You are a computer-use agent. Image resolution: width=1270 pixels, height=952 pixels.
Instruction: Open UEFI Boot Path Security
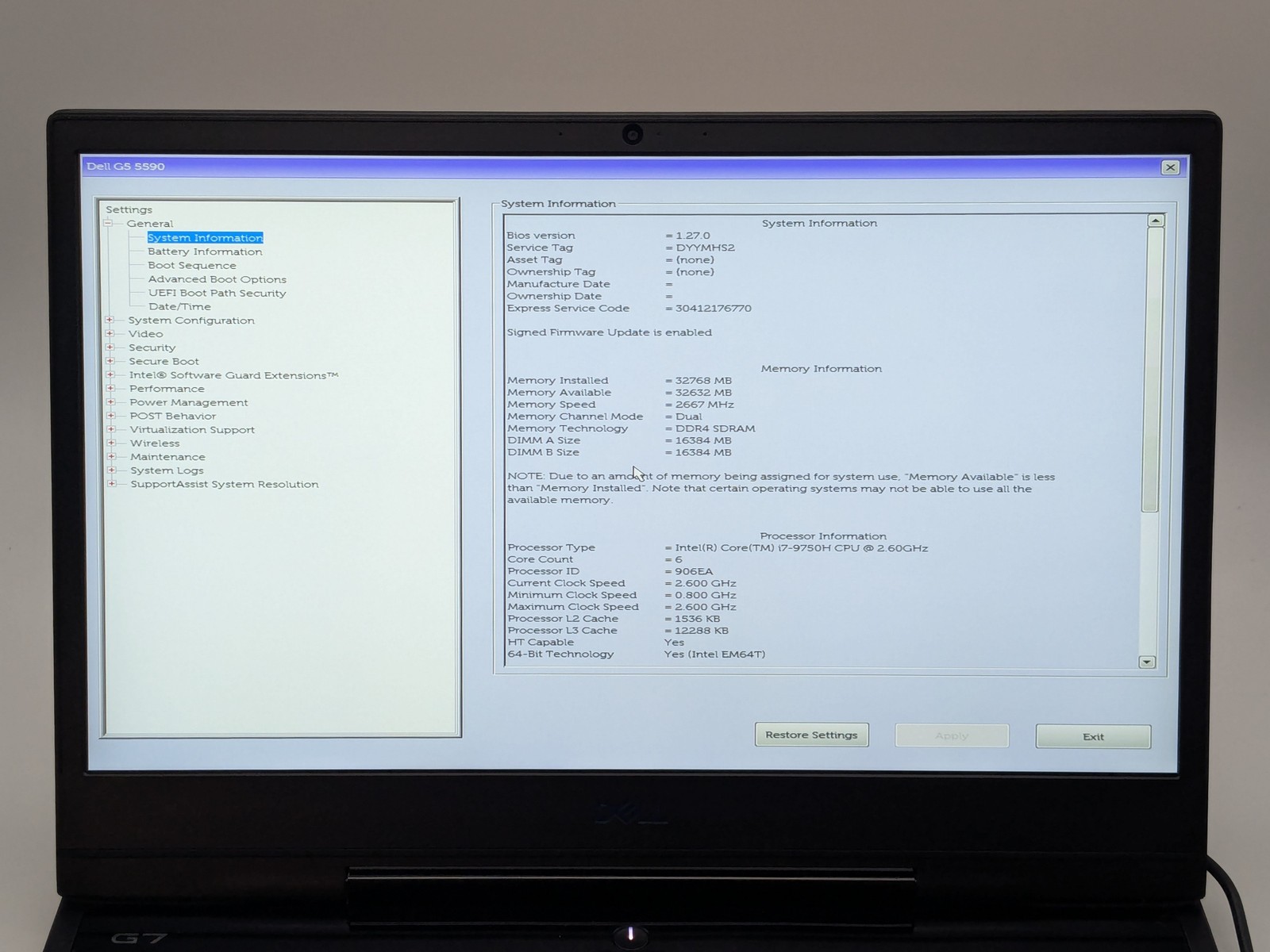pyautogui.click(x=217, y=293)
